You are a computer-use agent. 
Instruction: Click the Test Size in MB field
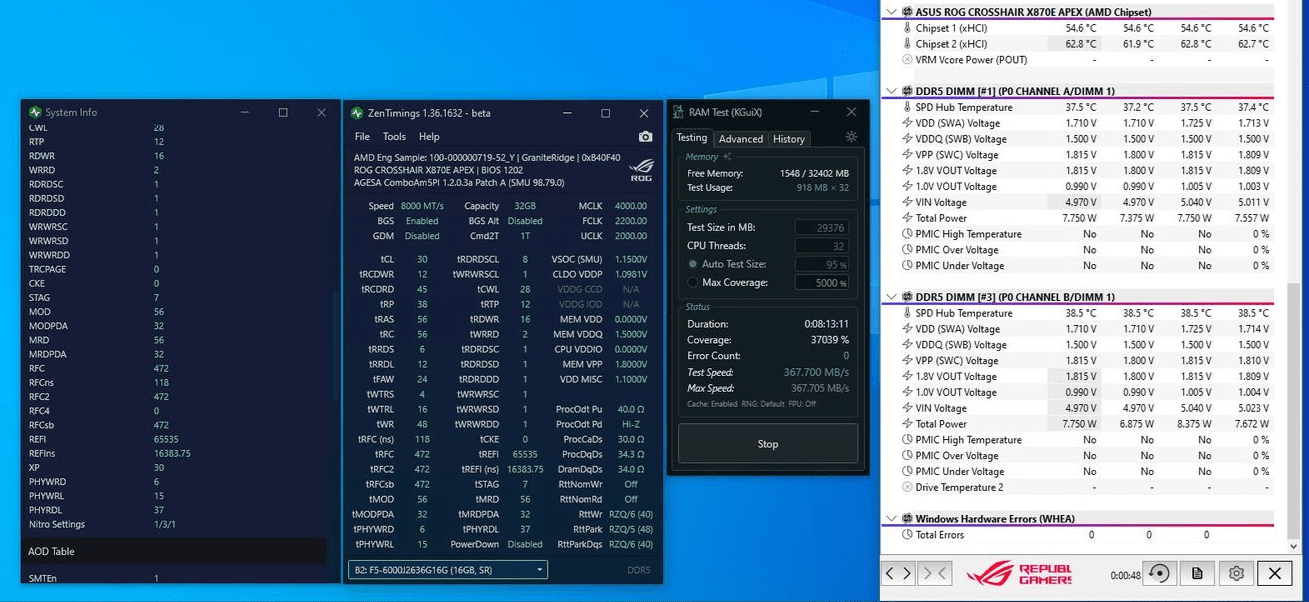(822, 228)
